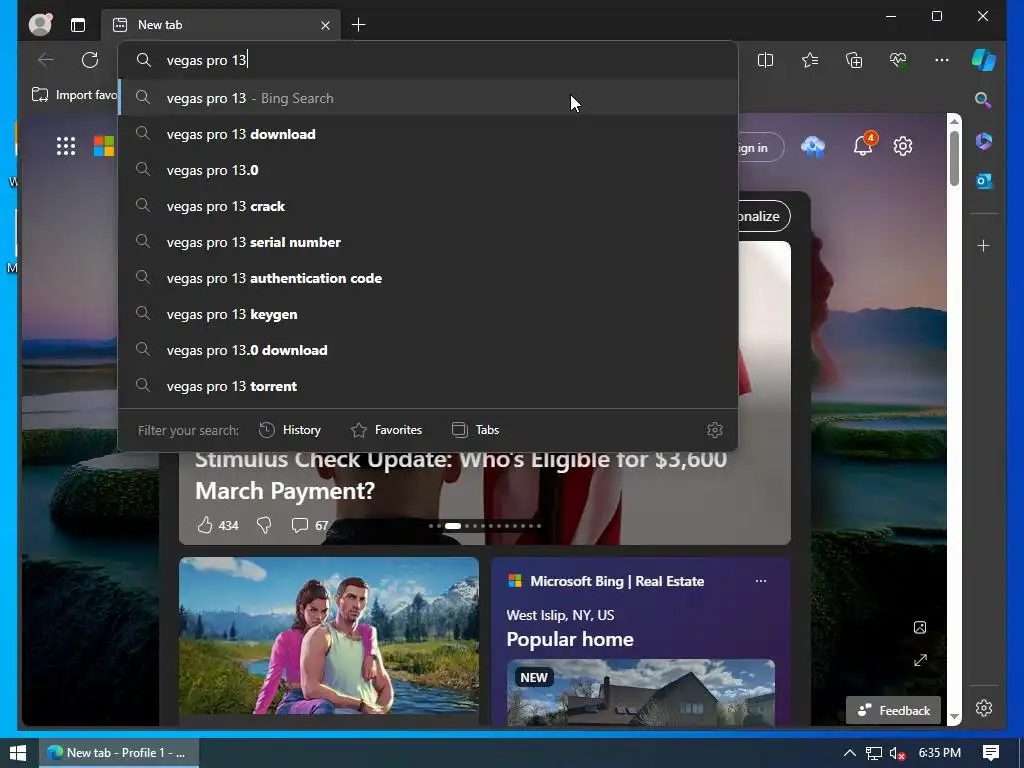
Task: Open the tab actions menu icon
Action: point(78,25)
